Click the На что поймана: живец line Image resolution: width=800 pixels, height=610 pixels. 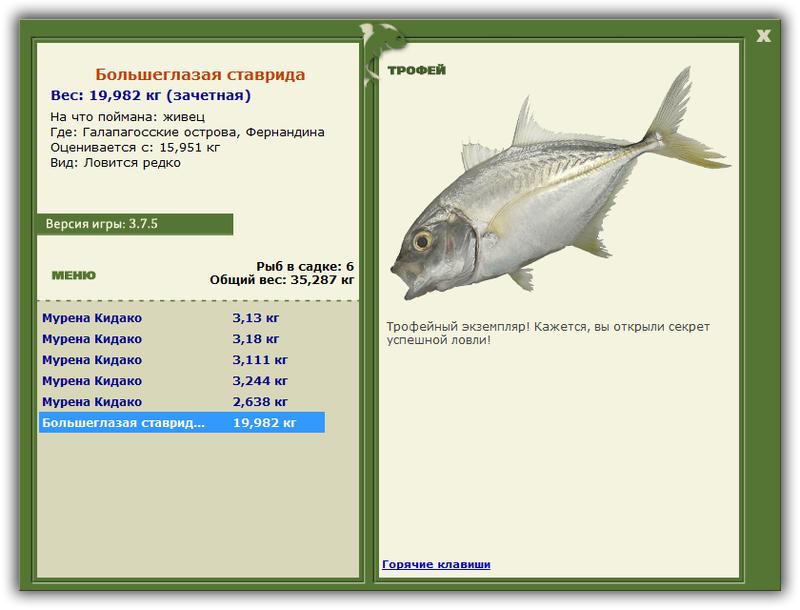[x=128, y=117]
